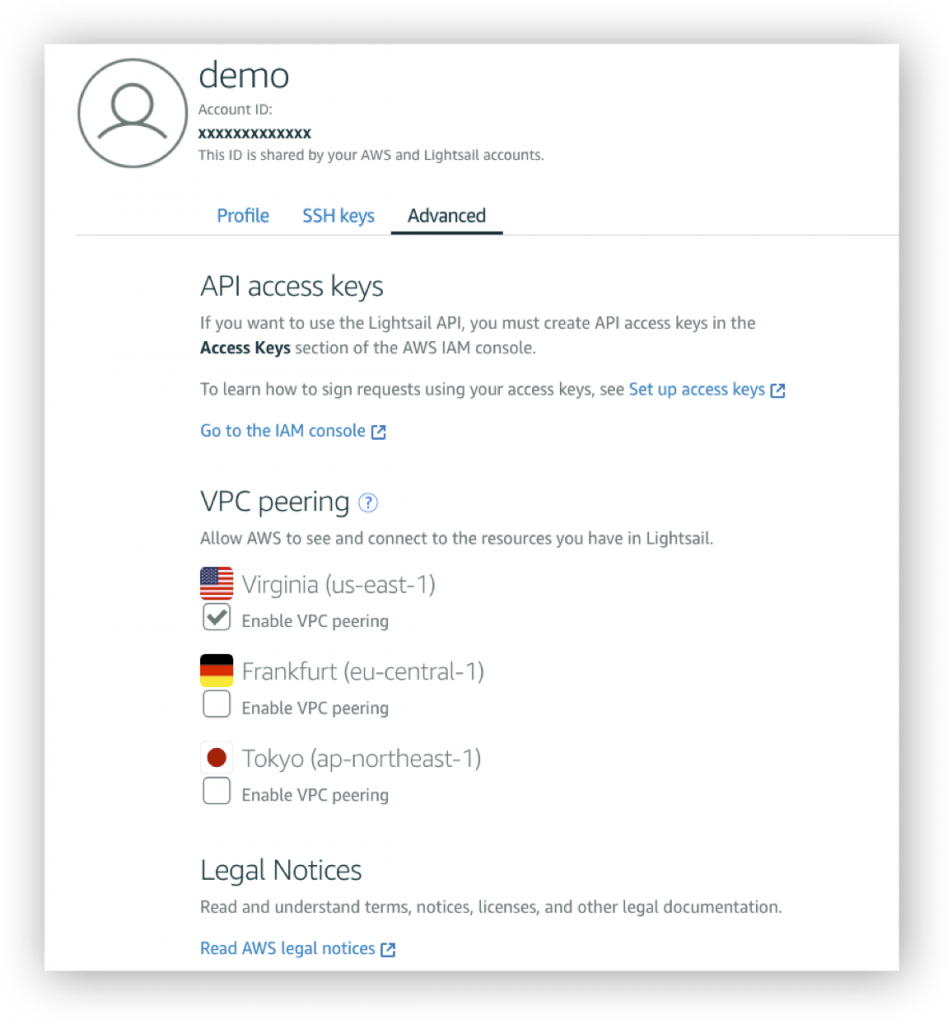Click Virginia's Enable VPC peering label
Image resolution: width=952 pixels, height=1024 pixels.
click(315, 621)
